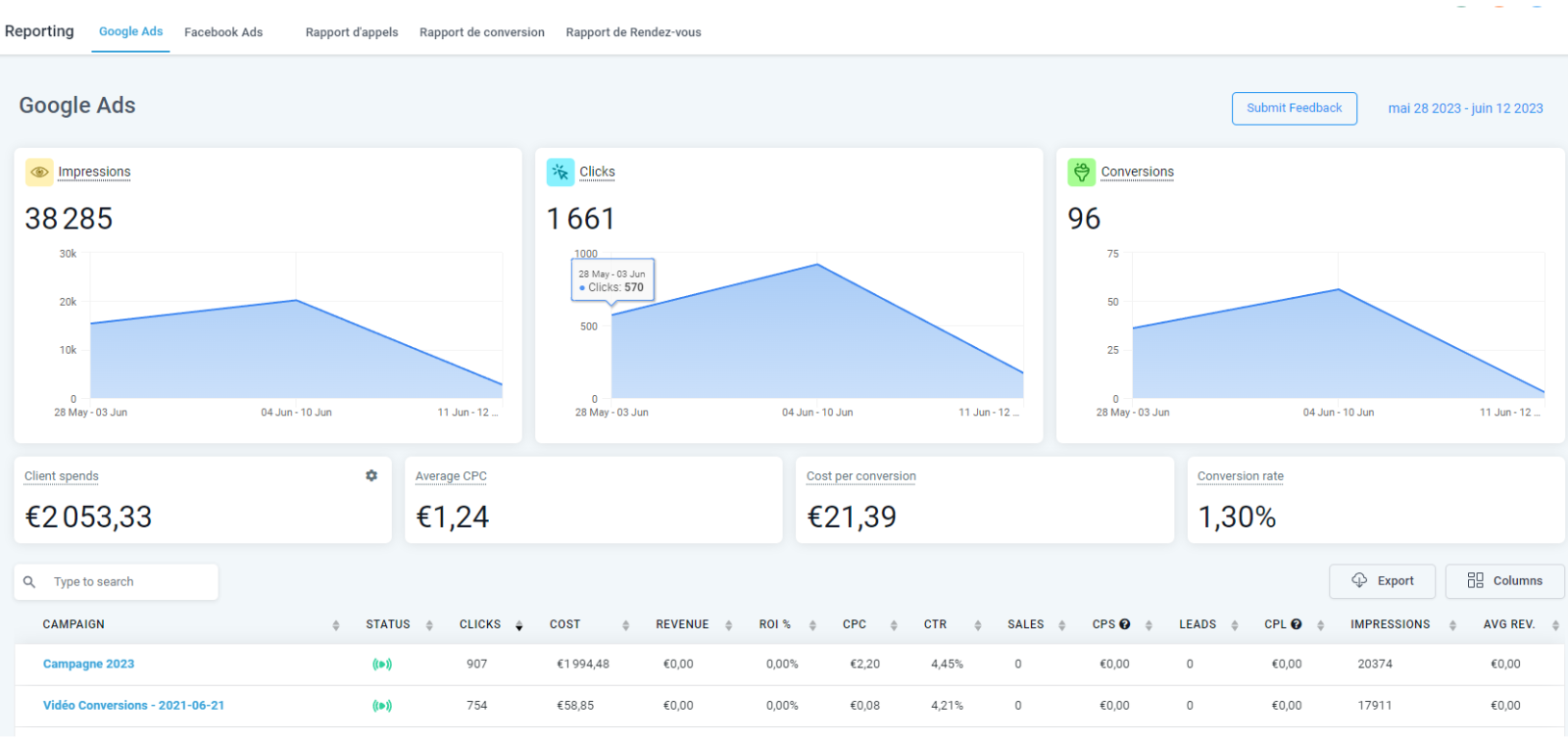
Task: Sort table by Campaign column arrows
Action: click(336, 625)
